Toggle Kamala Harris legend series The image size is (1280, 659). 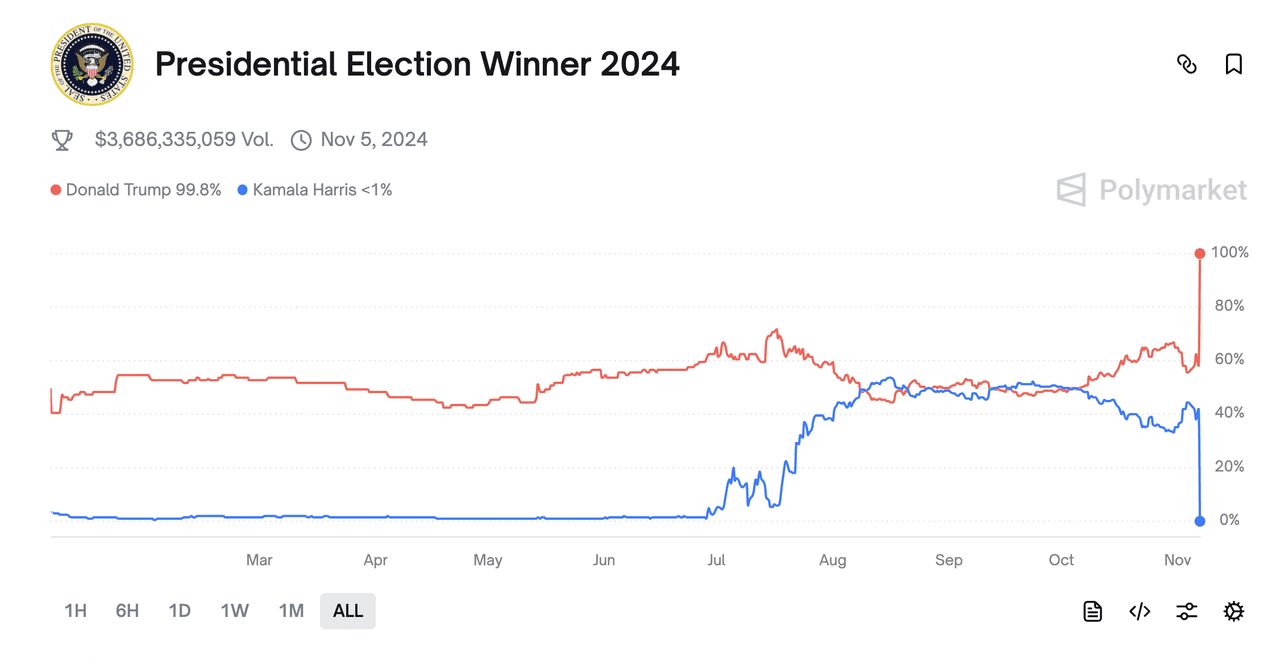tap(315, 190)
